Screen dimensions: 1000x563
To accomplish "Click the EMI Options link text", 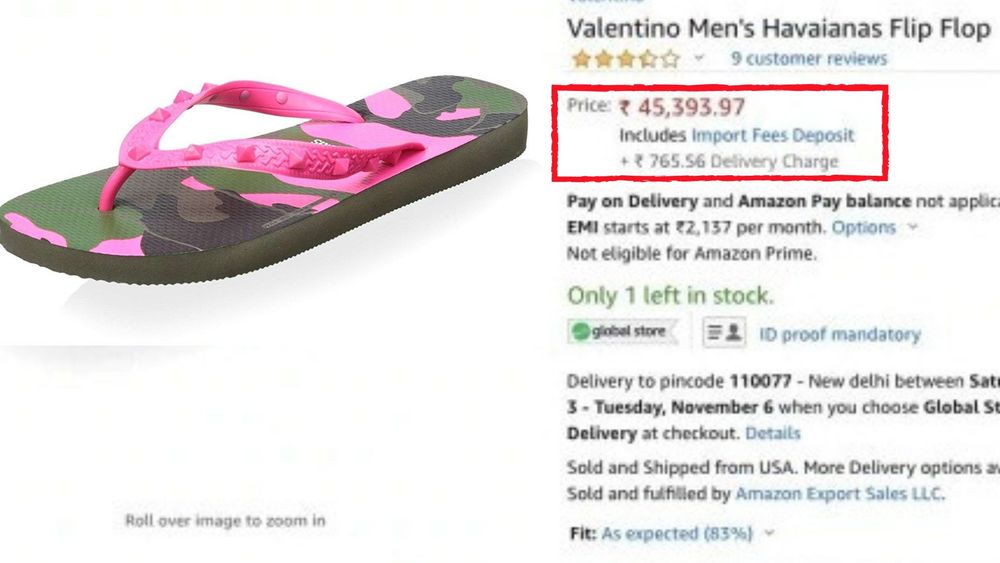I will coord(864,227).
